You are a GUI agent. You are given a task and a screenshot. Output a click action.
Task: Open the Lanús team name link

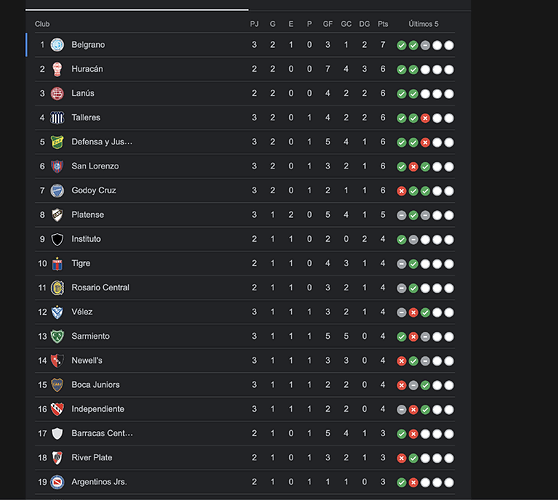pyautogui.click(x=83, y=93)
